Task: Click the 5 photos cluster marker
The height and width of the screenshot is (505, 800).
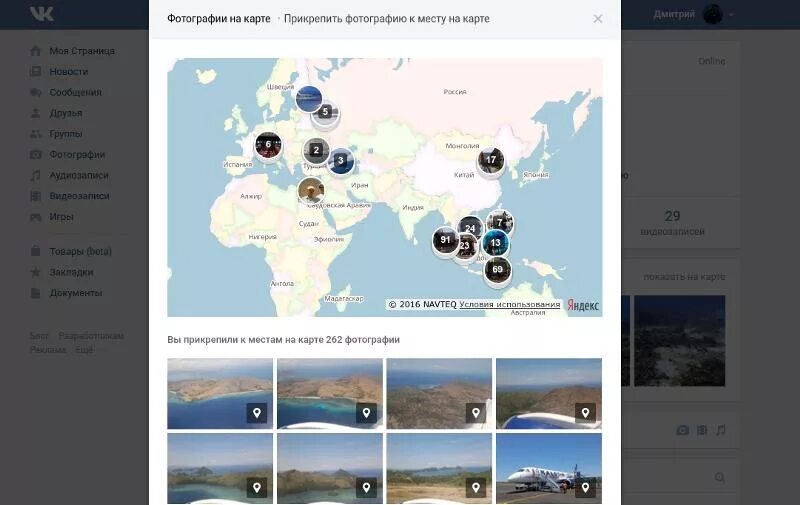Action: tap(325, 111)
